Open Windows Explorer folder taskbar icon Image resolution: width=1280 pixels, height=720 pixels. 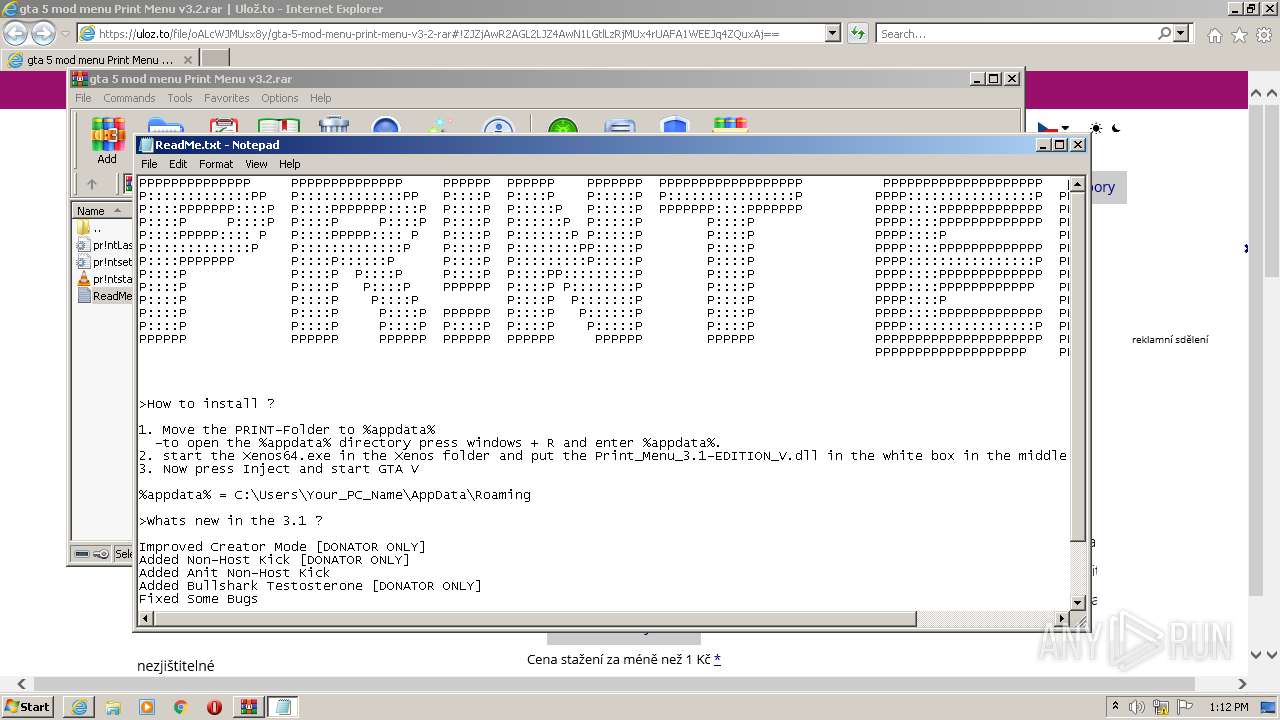click(x=113, y=707)
